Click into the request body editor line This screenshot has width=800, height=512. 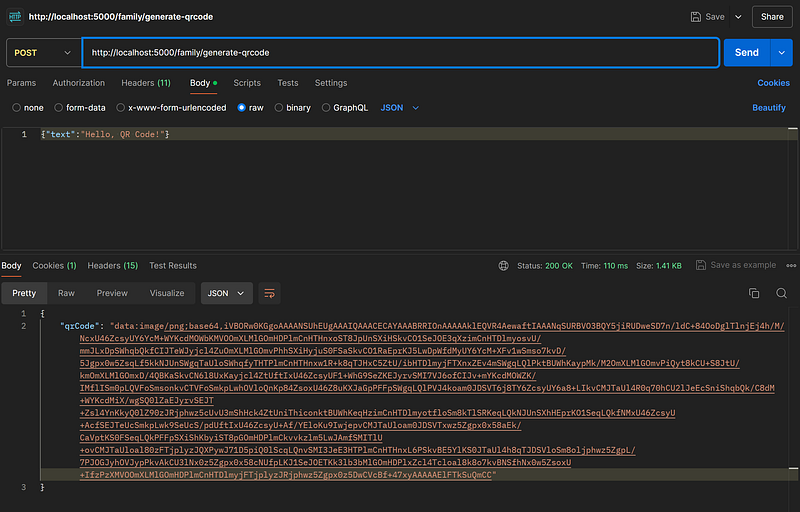(413, 134)
